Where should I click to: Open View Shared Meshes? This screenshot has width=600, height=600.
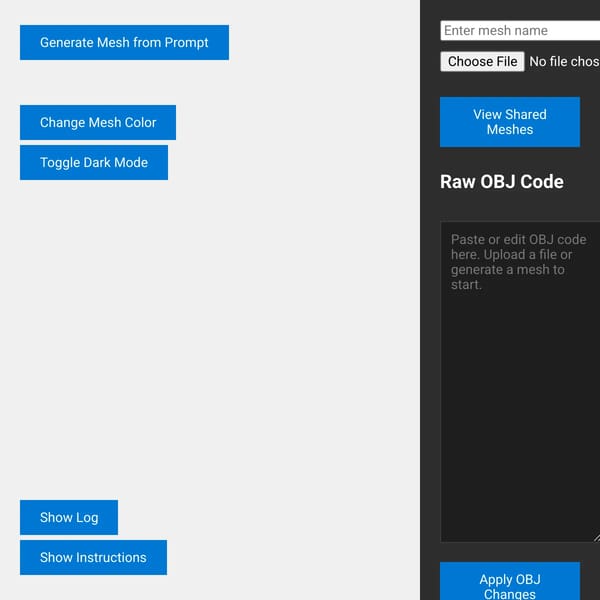(x=510, y=122)
